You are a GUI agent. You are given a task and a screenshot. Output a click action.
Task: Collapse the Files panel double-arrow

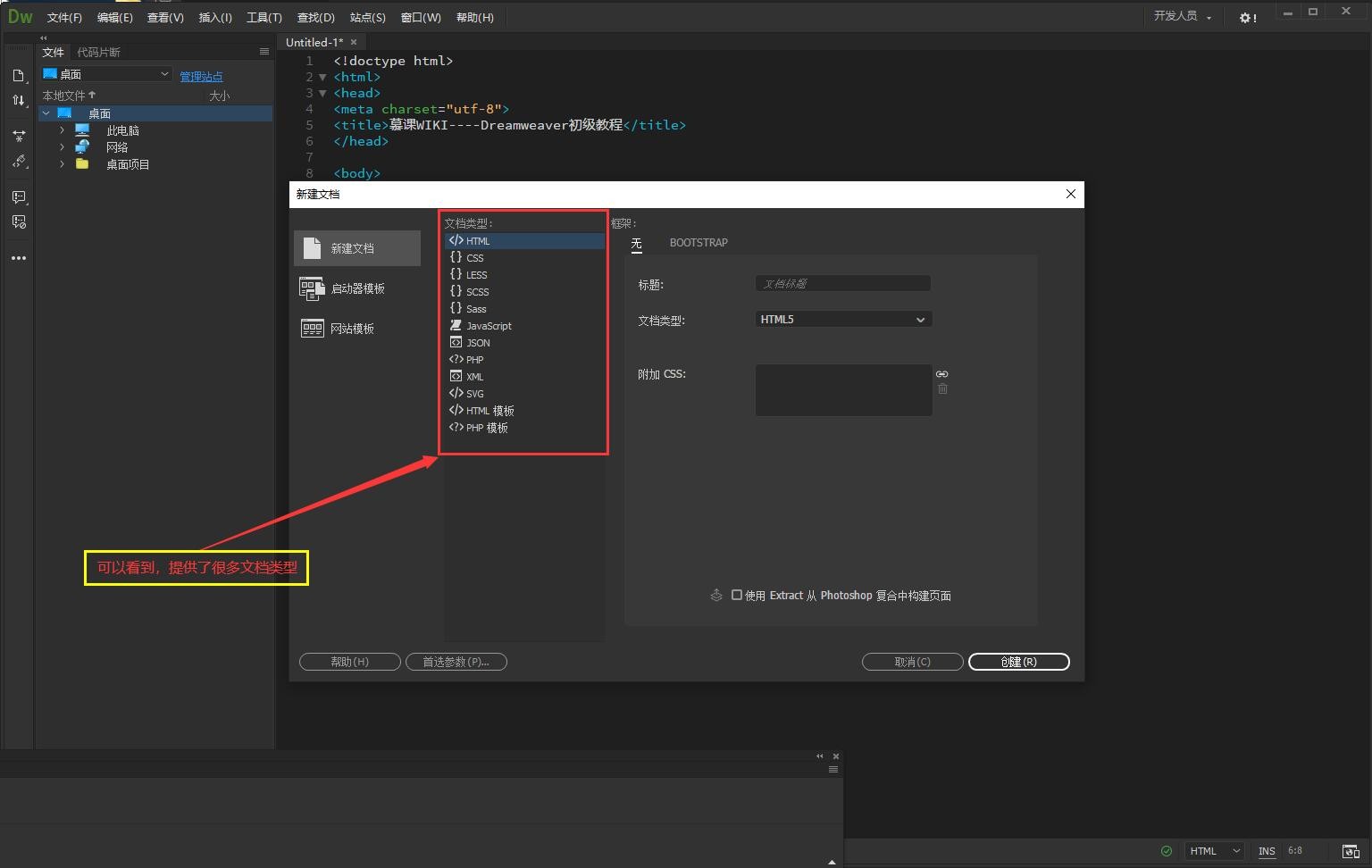coord(43,38)
